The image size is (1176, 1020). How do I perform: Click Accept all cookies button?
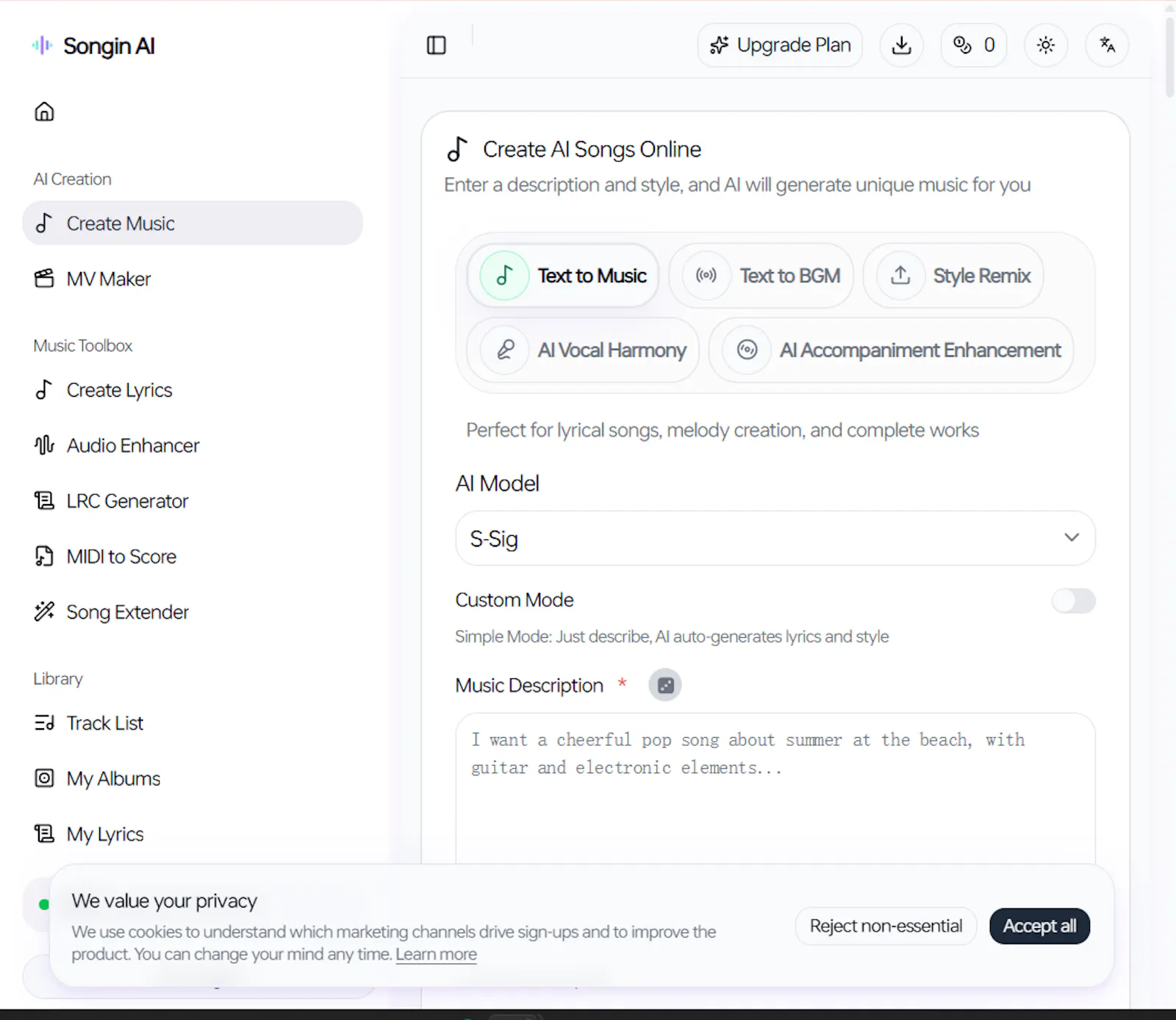coord(1040,927)
